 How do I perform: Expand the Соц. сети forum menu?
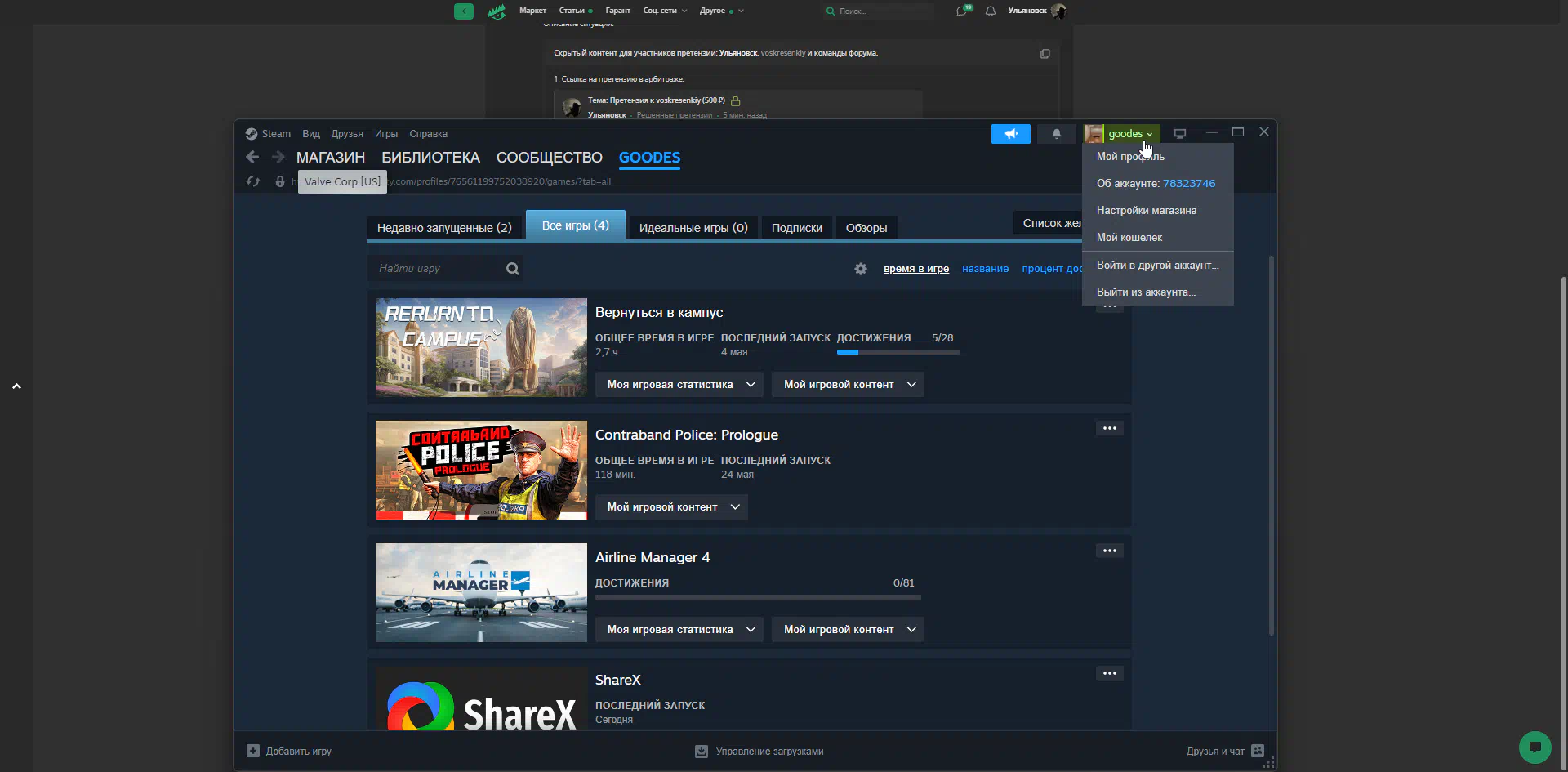(665, 11)
